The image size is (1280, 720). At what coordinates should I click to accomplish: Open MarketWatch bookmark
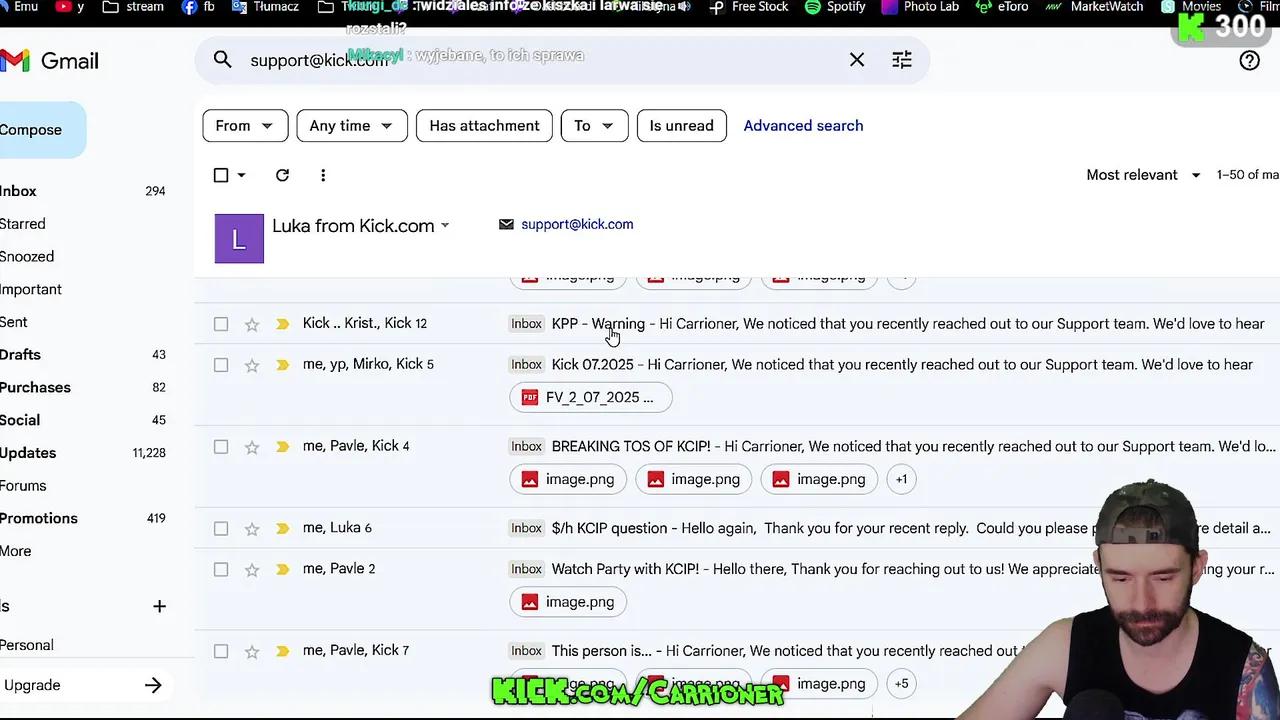click(1093, 7)
